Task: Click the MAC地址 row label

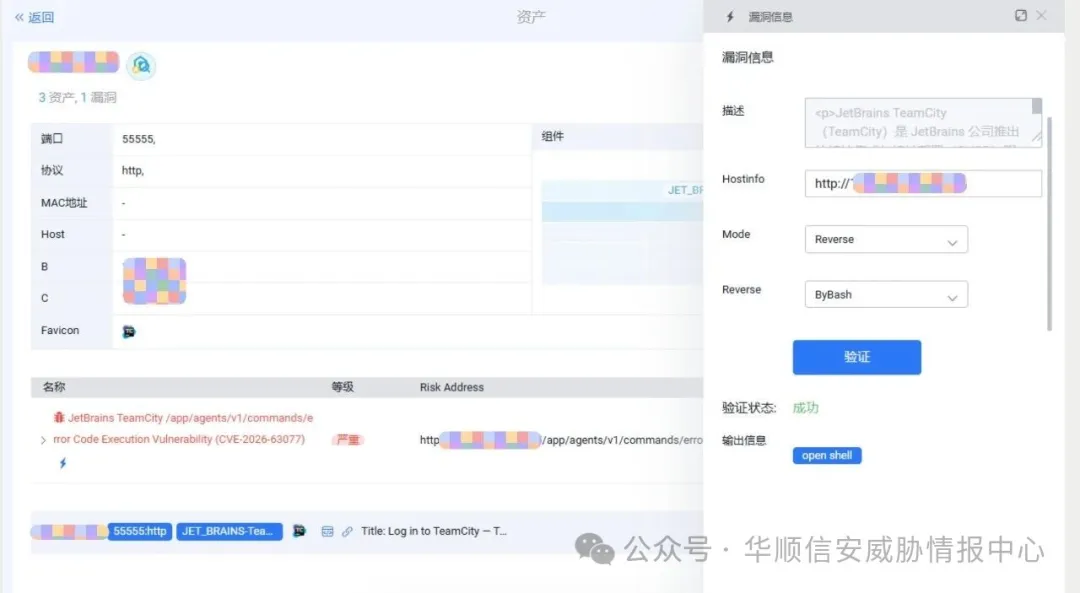Action: 64,202
